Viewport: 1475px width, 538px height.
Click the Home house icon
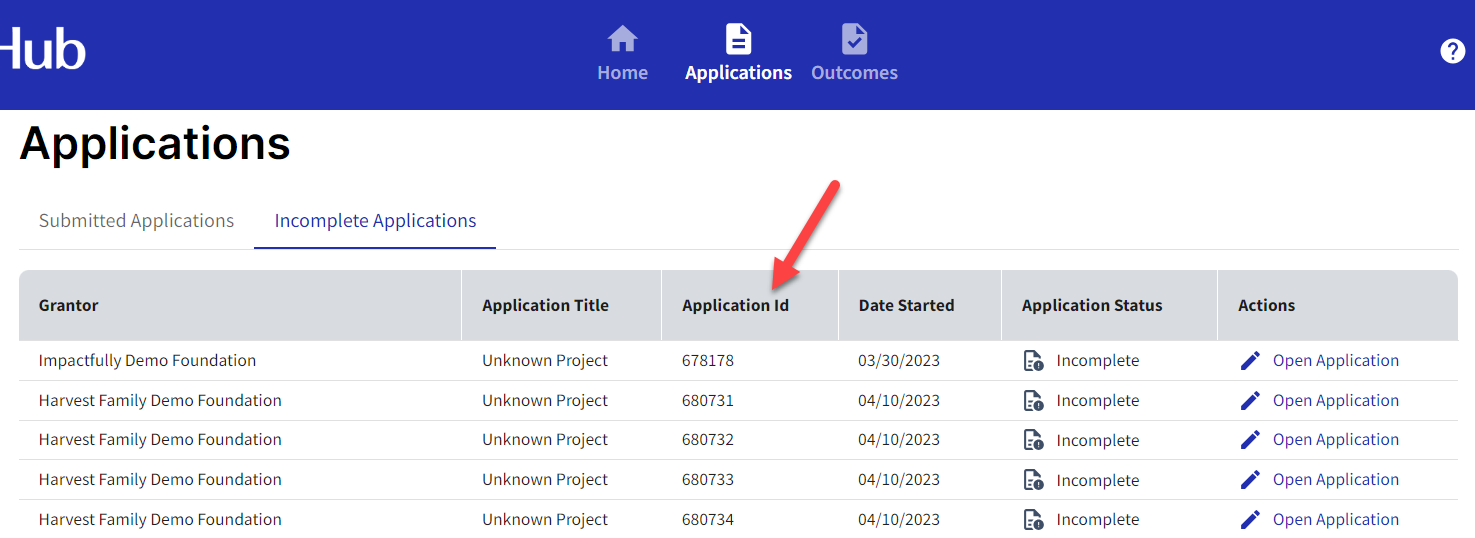pos(622,40)
